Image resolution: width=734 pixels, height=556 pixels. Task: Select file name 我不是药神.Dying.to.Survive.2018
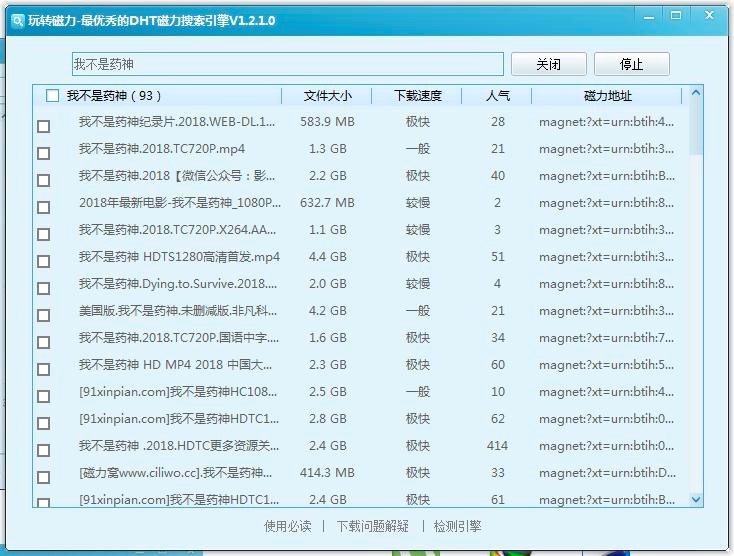coord(178,284)
